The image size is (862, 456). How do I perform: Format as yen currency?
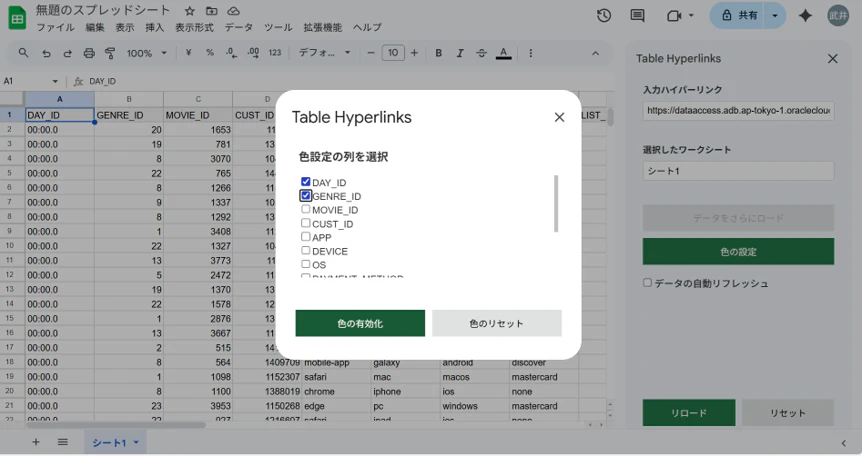pos(189,53)
